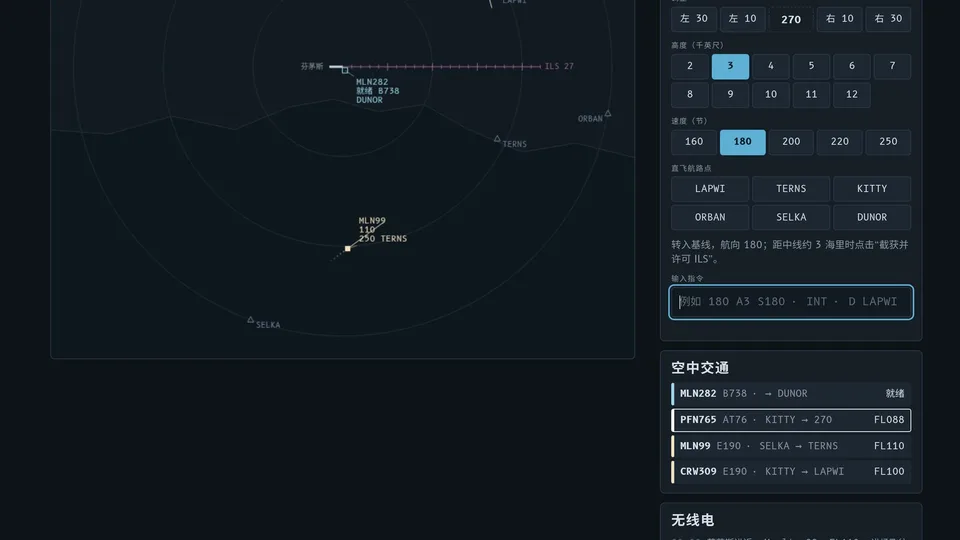Set altitude to 2 thousand feet
Image resolution: width=960 pixels, height=540 pixels.
point(689,66)
